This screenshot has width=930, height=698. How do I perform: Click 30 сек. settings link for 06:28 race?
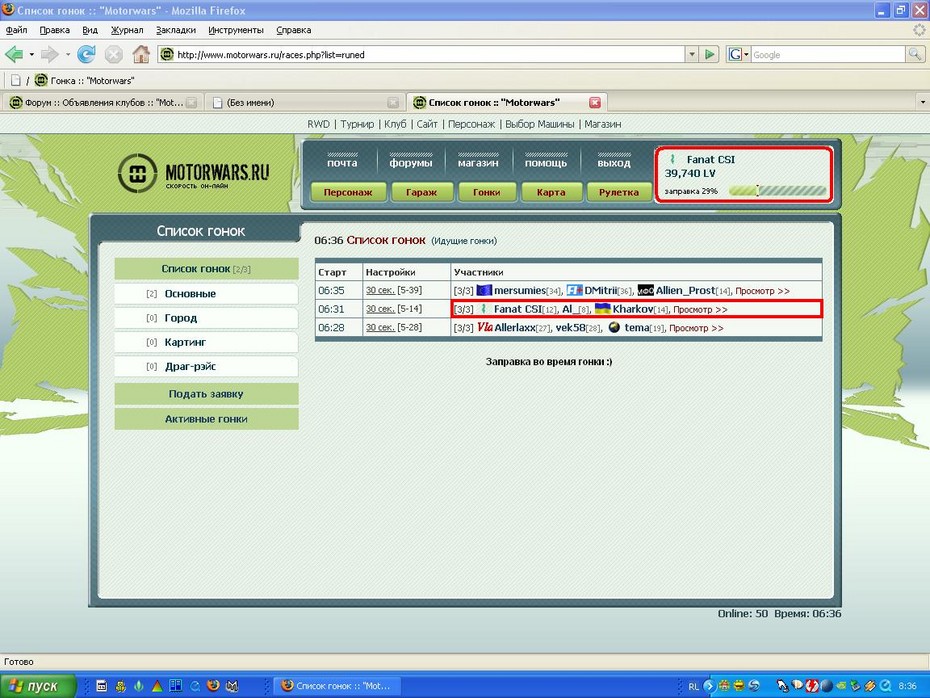pyautogui.click(x=380, y=327)
